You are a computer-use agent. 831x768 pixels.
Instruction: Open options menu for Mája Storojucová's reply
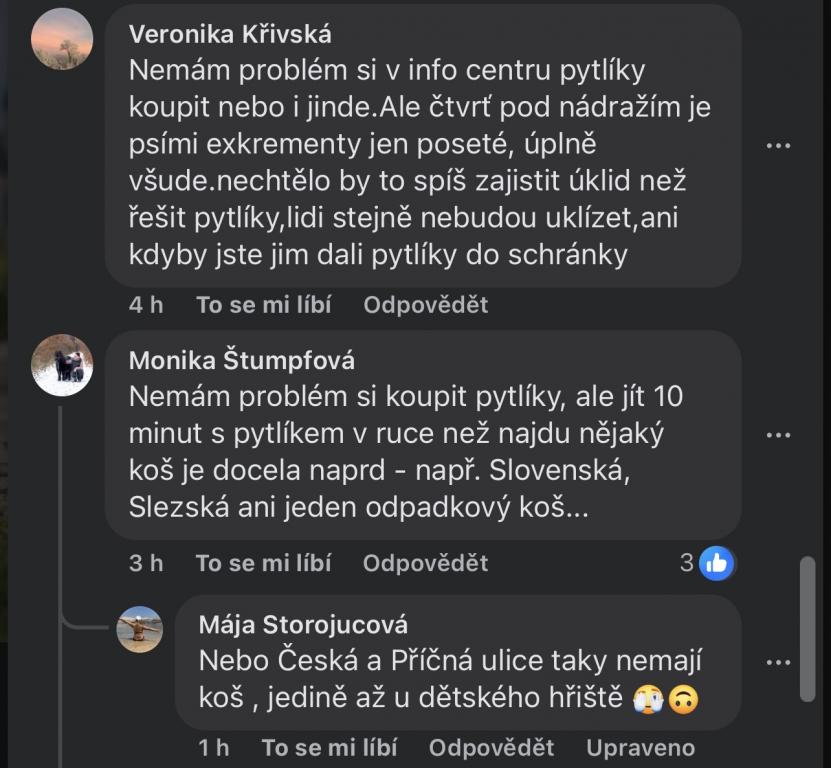(778, 662)
